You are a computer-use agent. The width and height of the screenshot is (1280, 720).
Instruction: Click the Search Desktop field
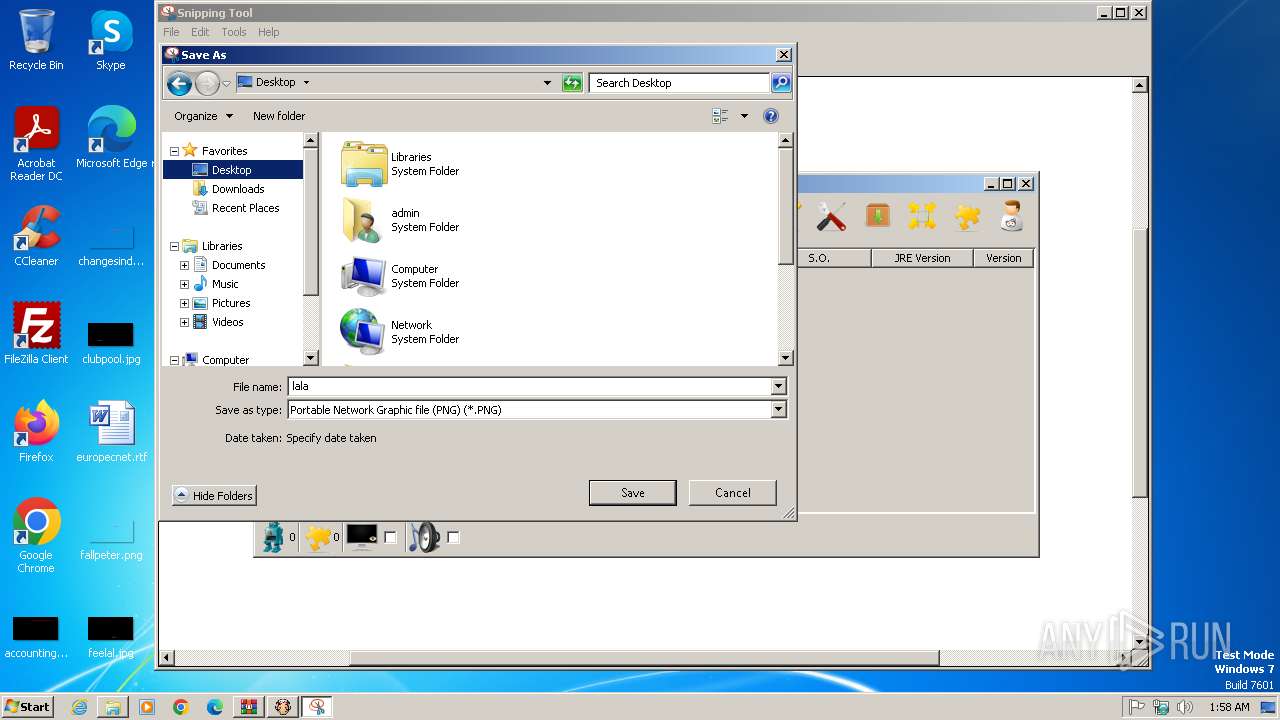pyautogui.click(x=679, y=83)
